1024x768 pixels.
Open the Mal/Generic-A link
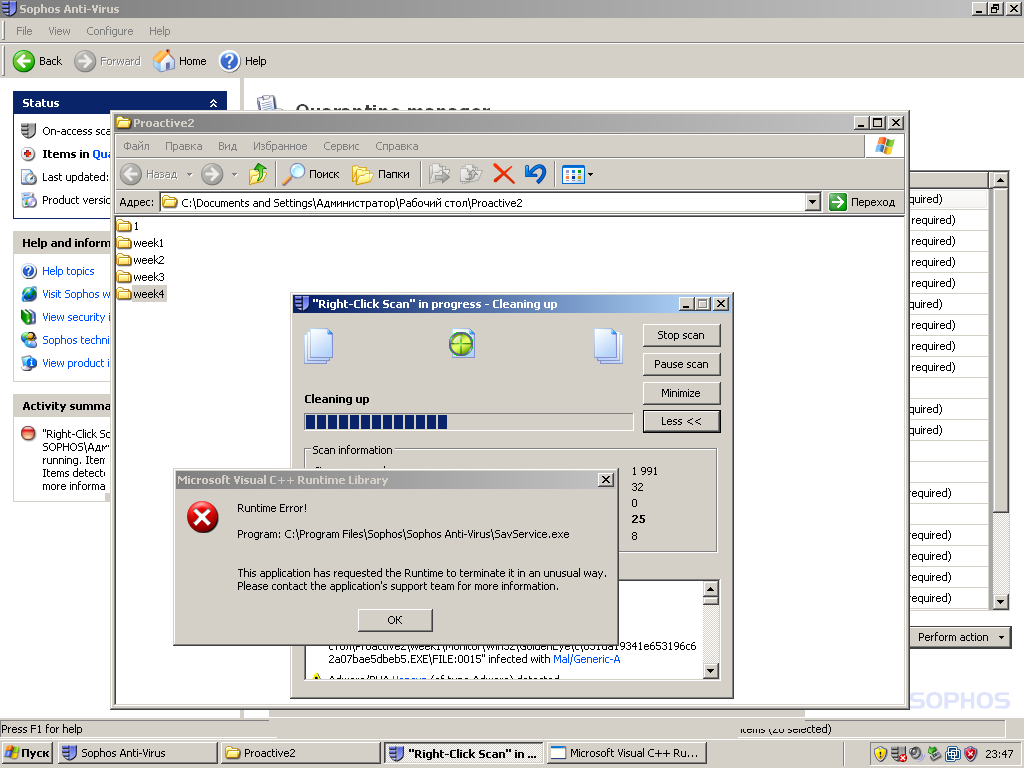point(586,659)
